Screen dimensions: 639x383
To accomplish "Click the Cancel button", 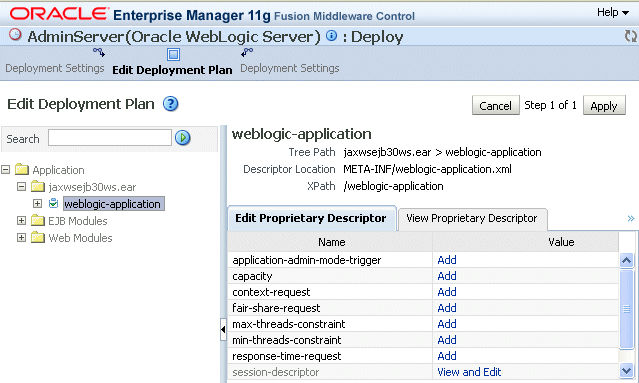I will [x=495, y=106].
